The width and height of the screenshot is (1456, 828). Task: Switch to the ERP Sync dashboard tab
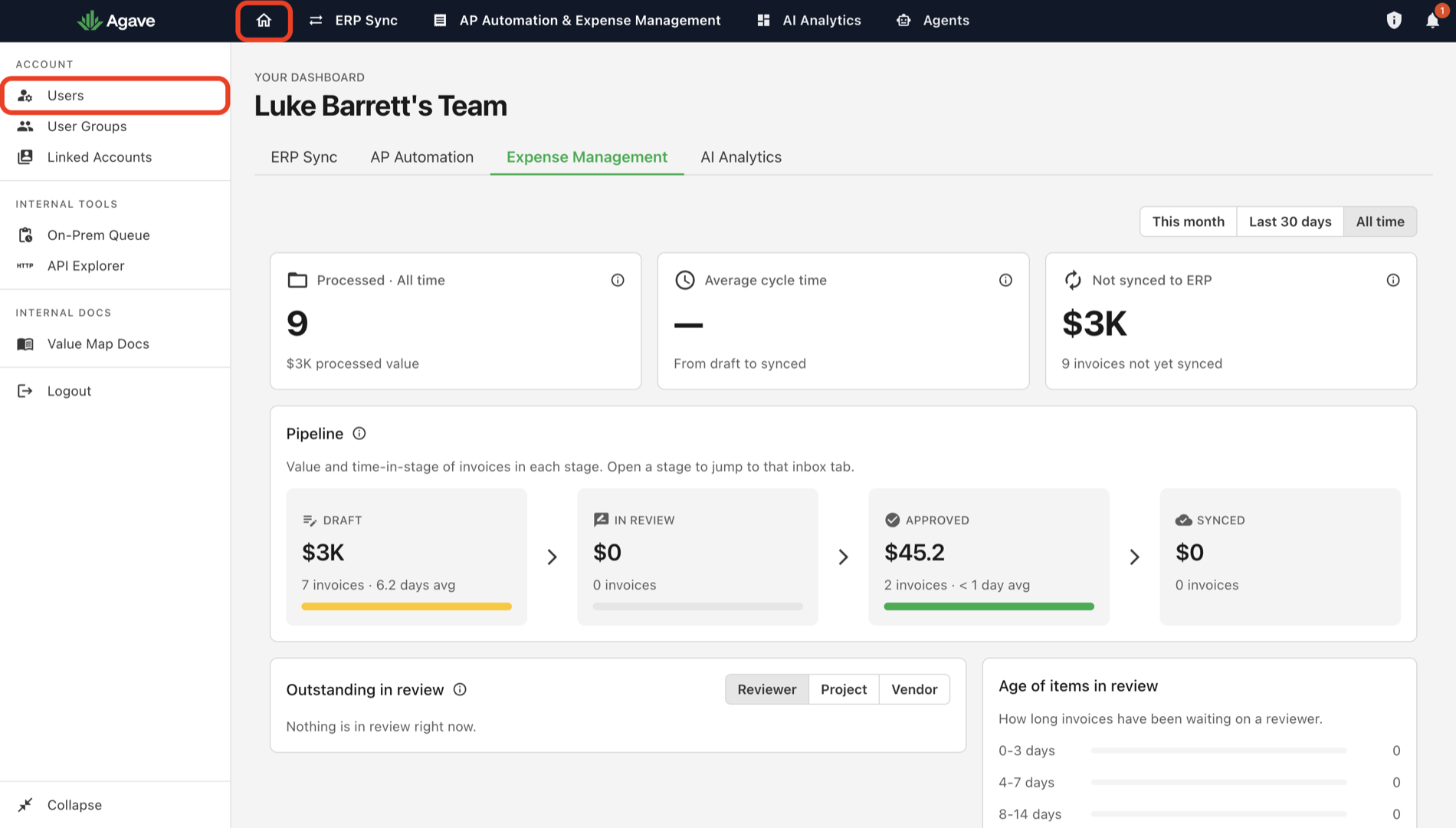pyautogui.click(x=304, y=157)
